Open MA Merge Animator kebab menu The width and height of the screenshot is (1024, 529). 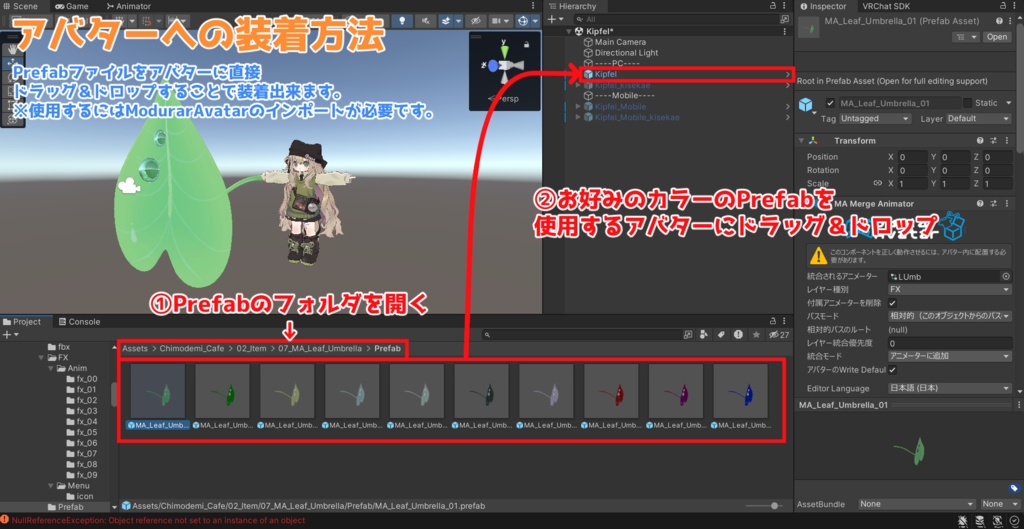1007,204
